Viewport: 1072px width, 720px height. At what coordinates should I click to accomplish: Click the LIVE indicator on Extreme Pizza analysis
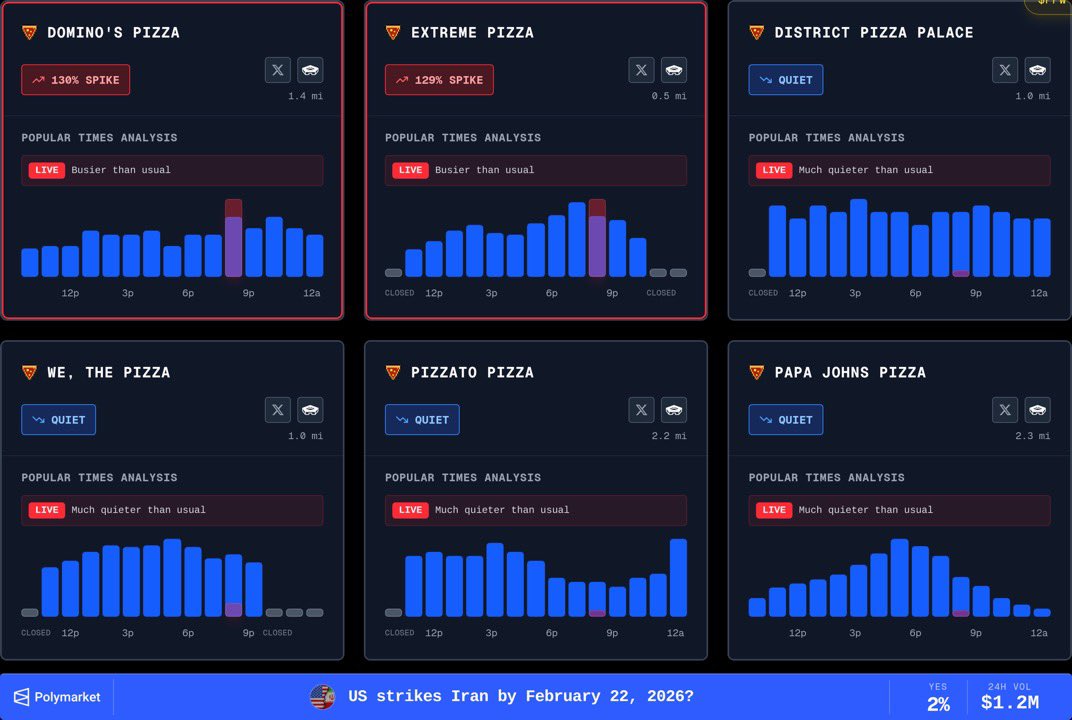tap(410, 170)
